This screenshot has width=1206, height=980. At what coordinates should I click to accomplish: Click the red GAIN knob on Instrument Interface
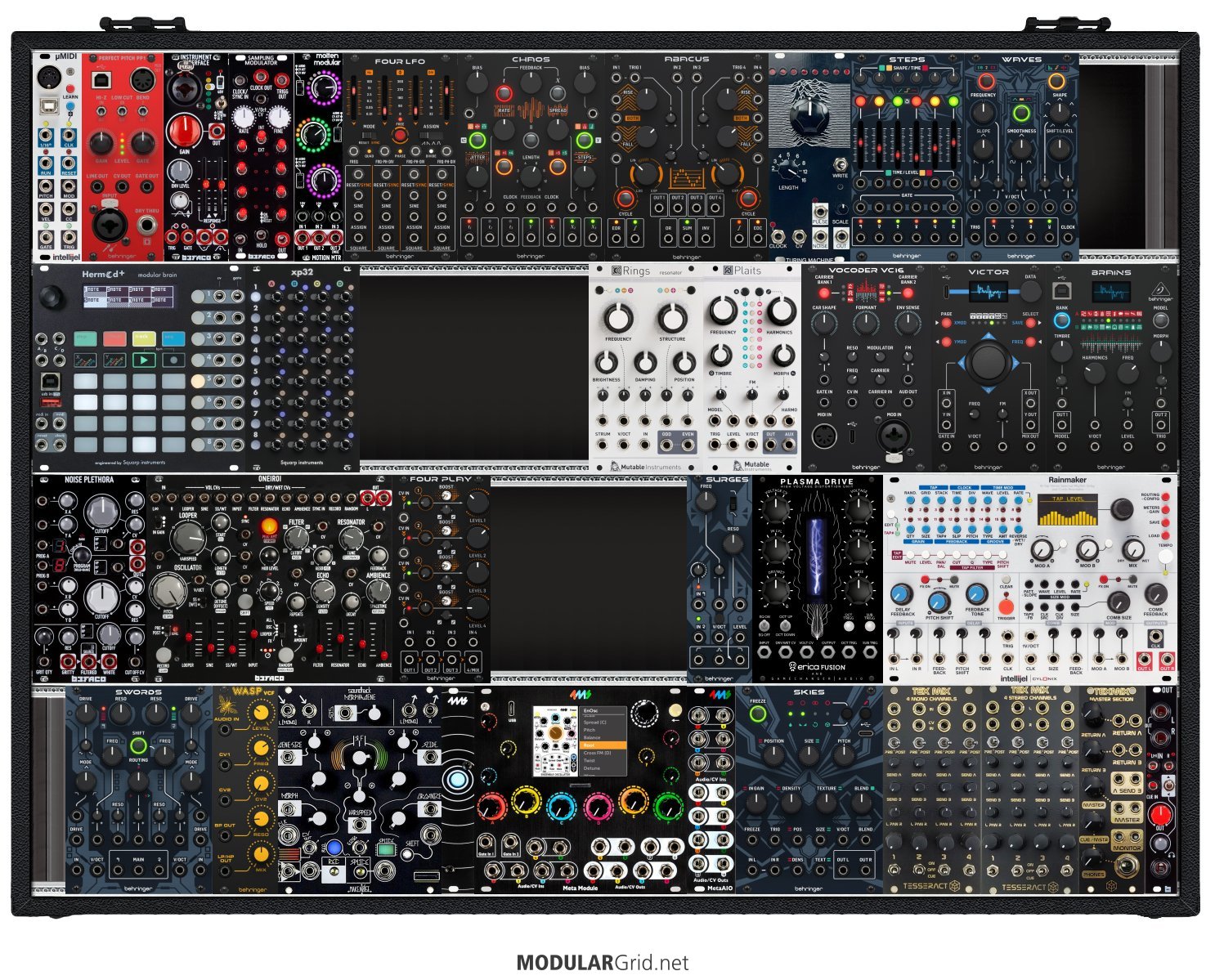click(185, 130)
